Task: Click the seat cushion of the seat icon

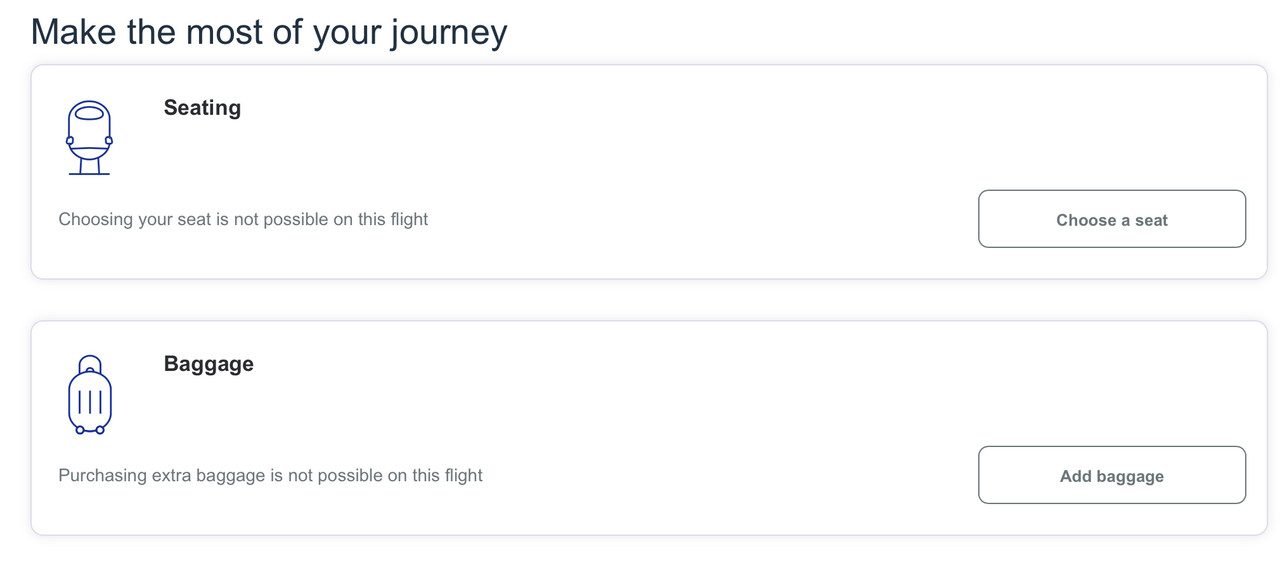Action: pos(89,153)
